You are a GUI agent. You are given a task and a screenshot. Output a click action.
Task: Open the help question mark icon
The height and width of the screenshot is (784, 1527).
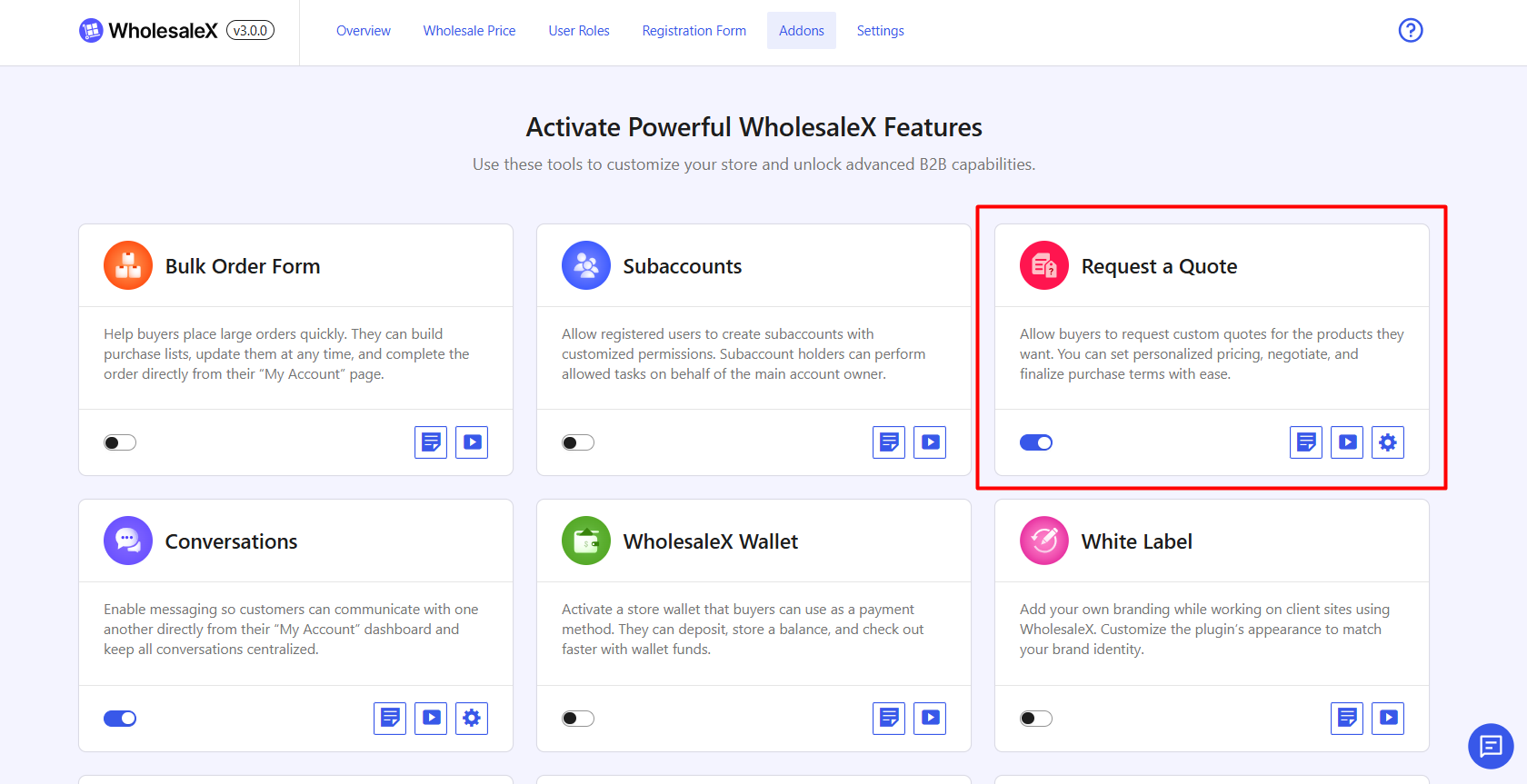(1411, 30)
